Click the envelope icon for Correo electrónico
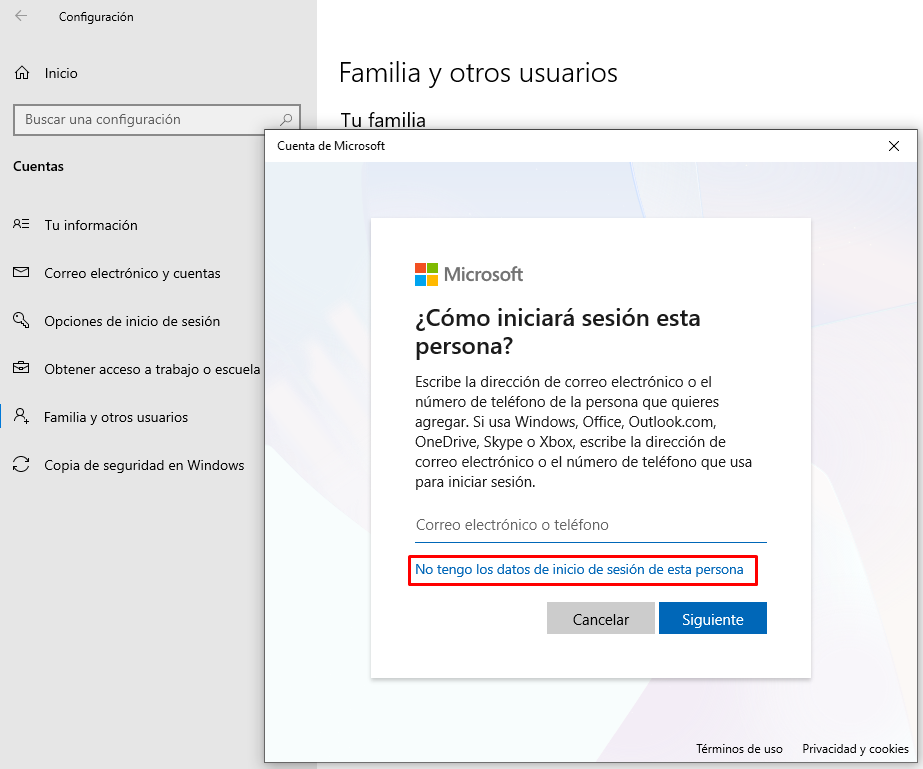Image resolution: width=923 pixels, height=769 pixels. pyautogui.click(x=21, y=273)
